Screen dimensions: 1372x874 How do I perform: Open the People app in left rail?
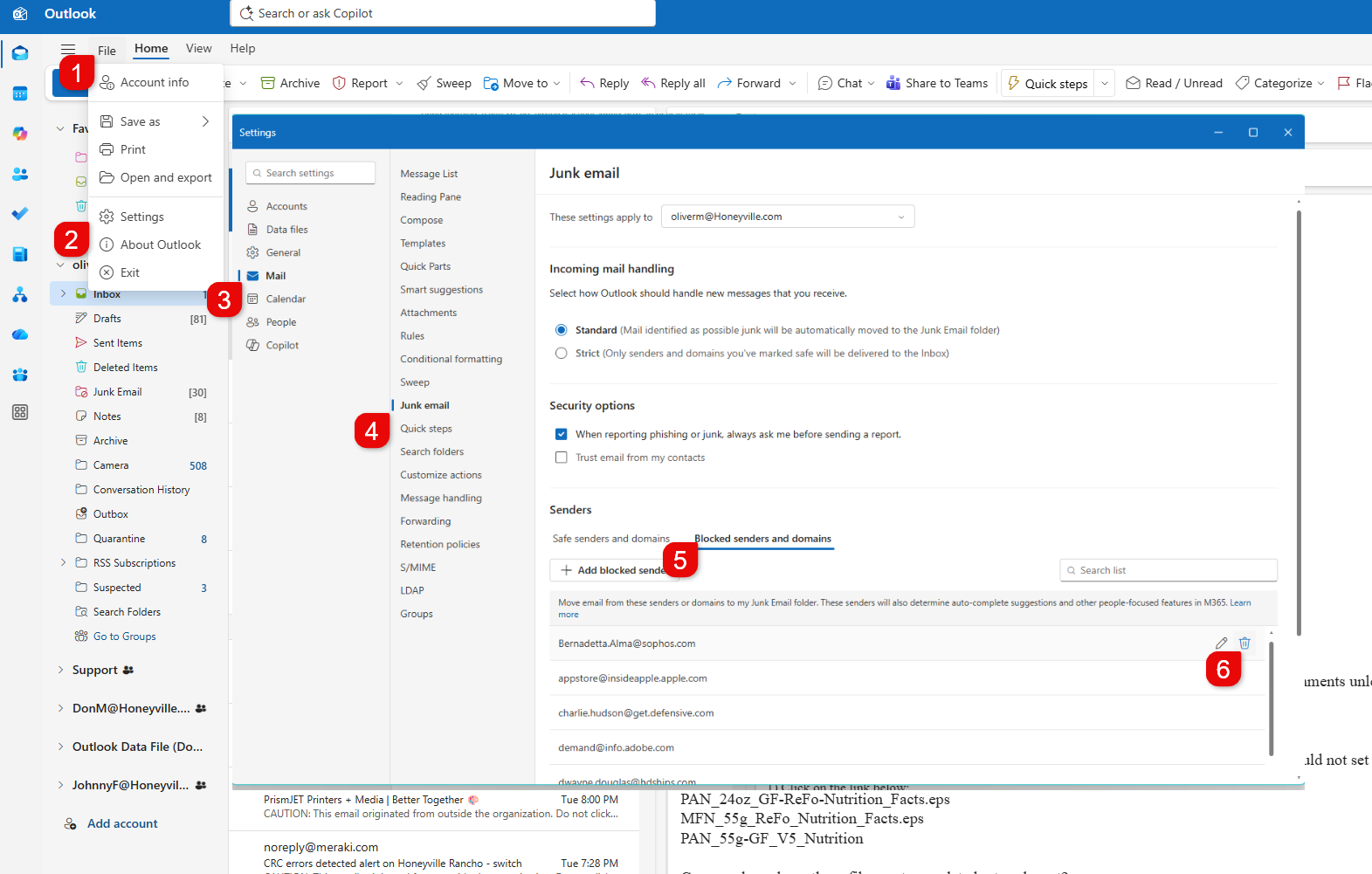[x=20, y=174]
